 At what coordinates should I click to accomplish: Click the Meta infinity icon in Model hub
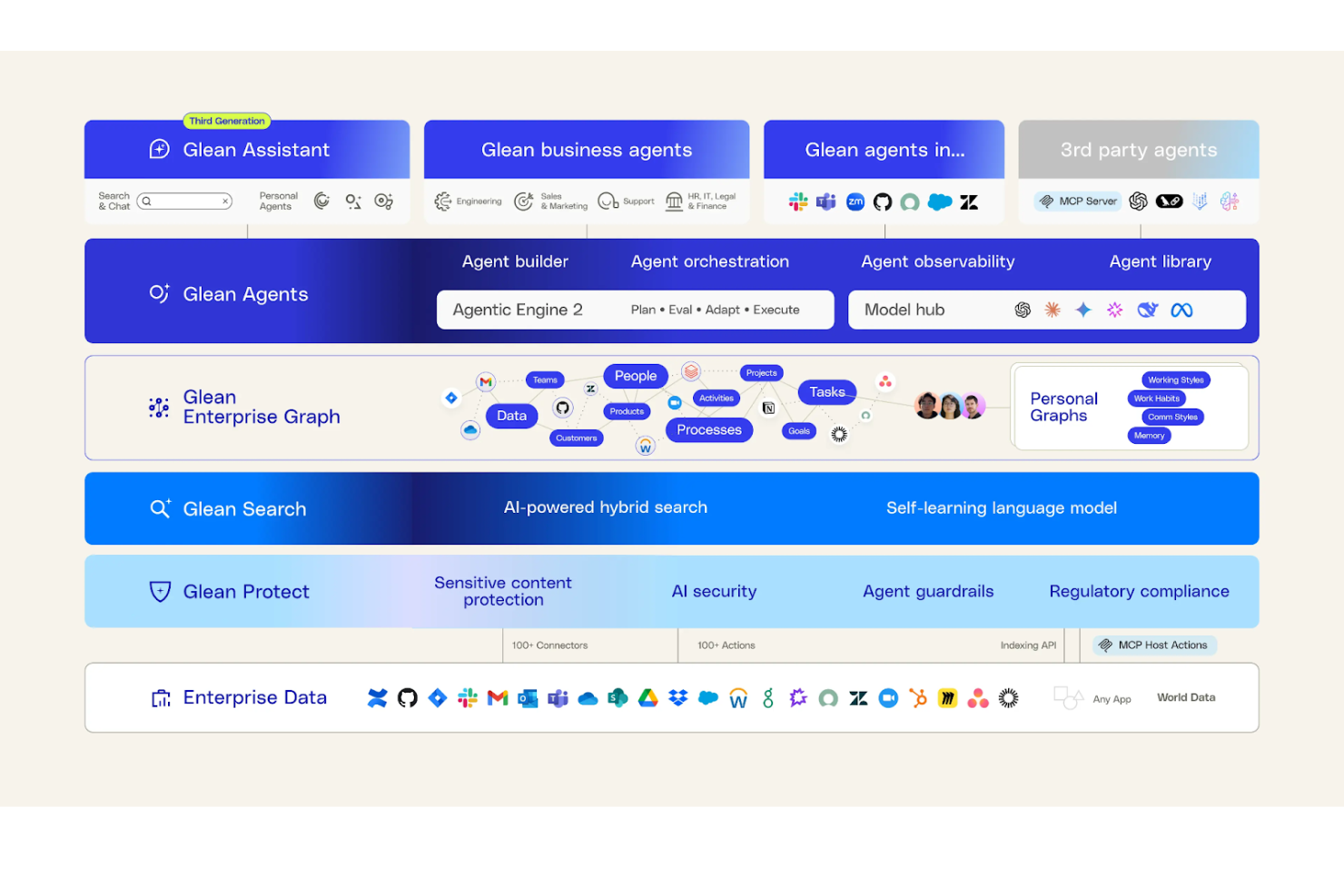point(1181,310)
